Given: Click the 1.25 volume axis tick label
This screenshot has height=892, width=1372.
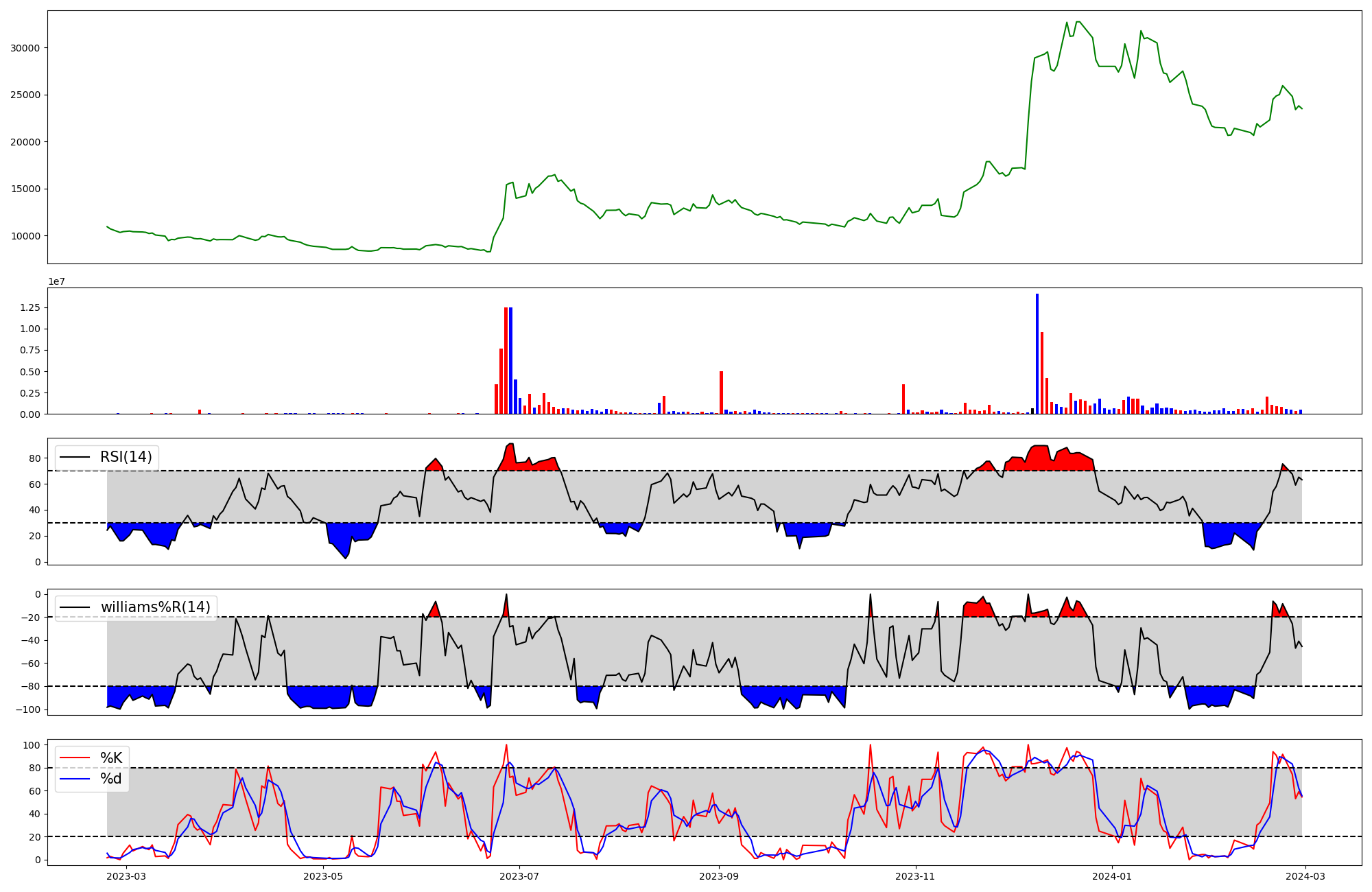Looking at the screenshot, I should pos(30,308).
